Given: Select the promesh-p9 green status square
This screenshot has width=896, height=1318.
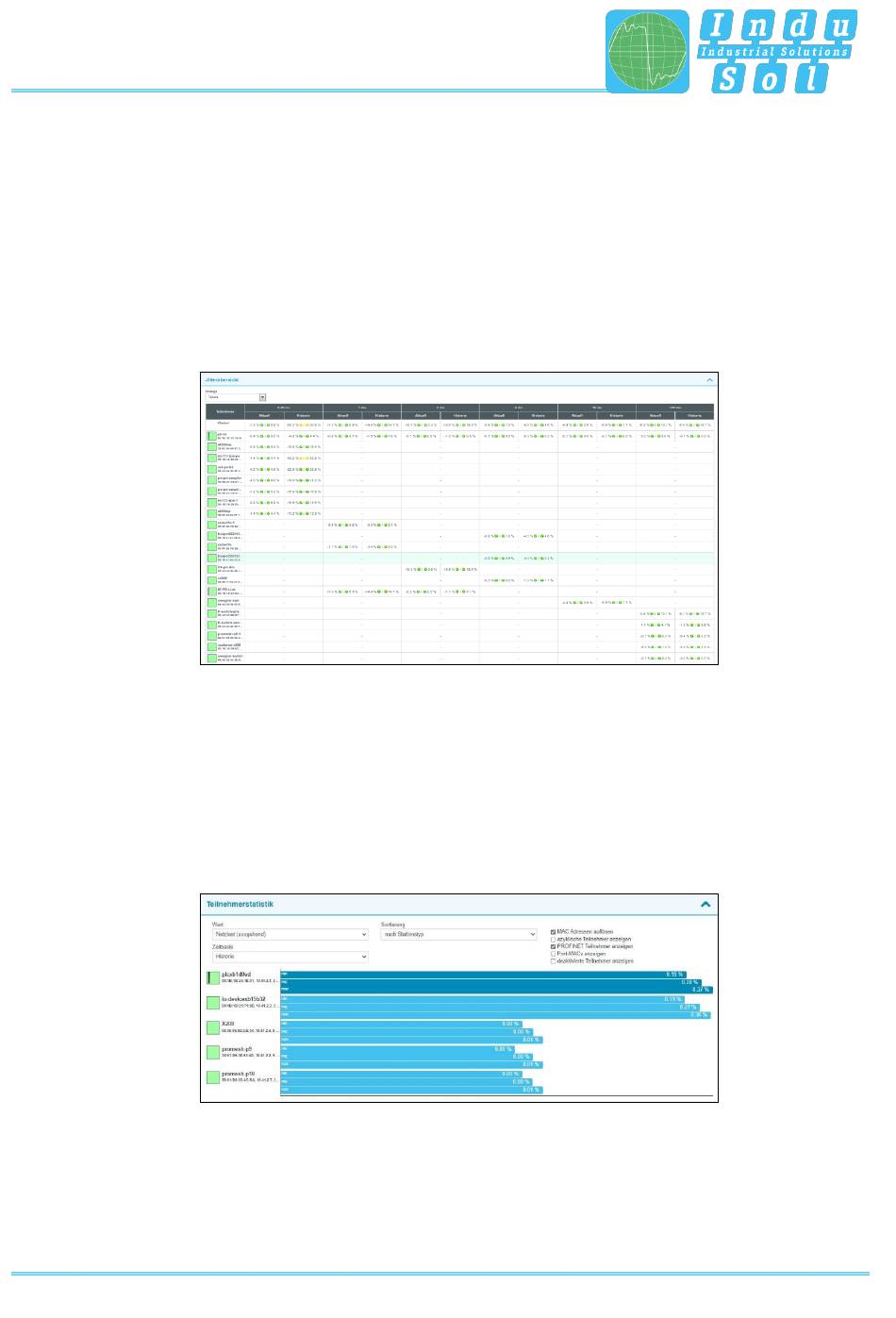Looking at the screenshot, I should 213,1052.
